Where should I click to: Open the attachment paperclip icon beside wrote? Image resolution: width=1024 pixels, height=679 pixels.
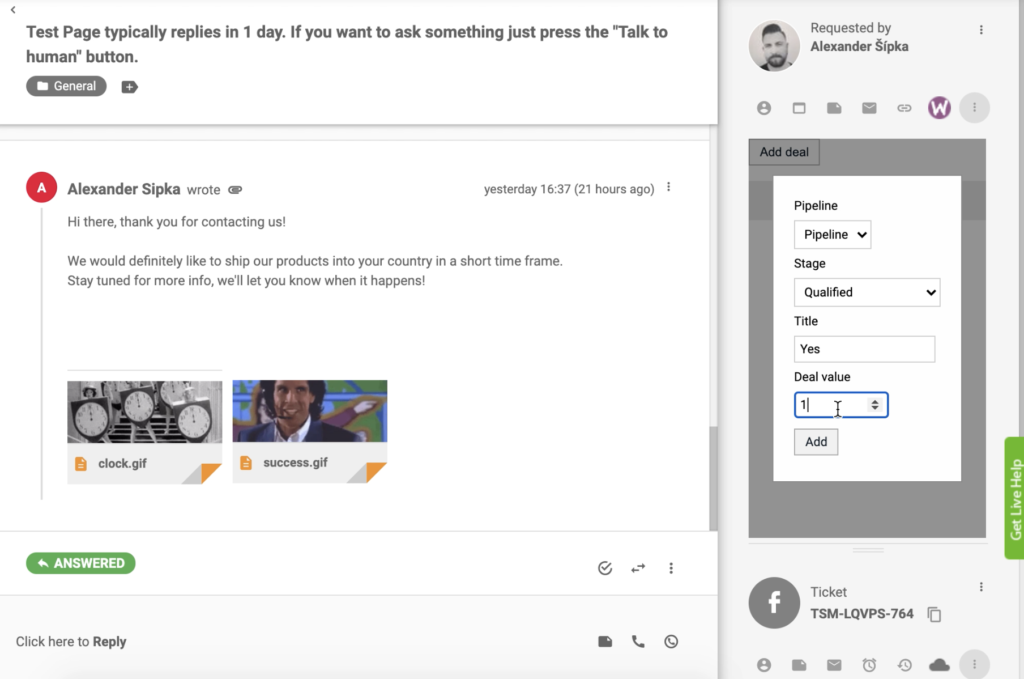[x=235, y=190]
